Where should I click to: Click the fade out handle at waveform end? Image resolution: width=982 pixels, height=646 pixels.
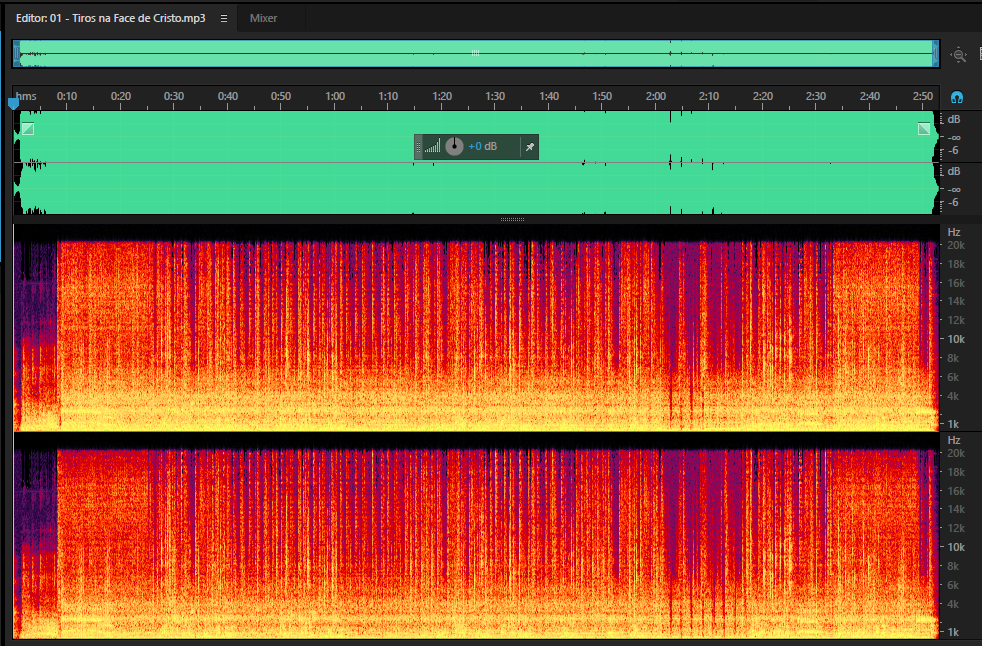(x=924, y=129)
